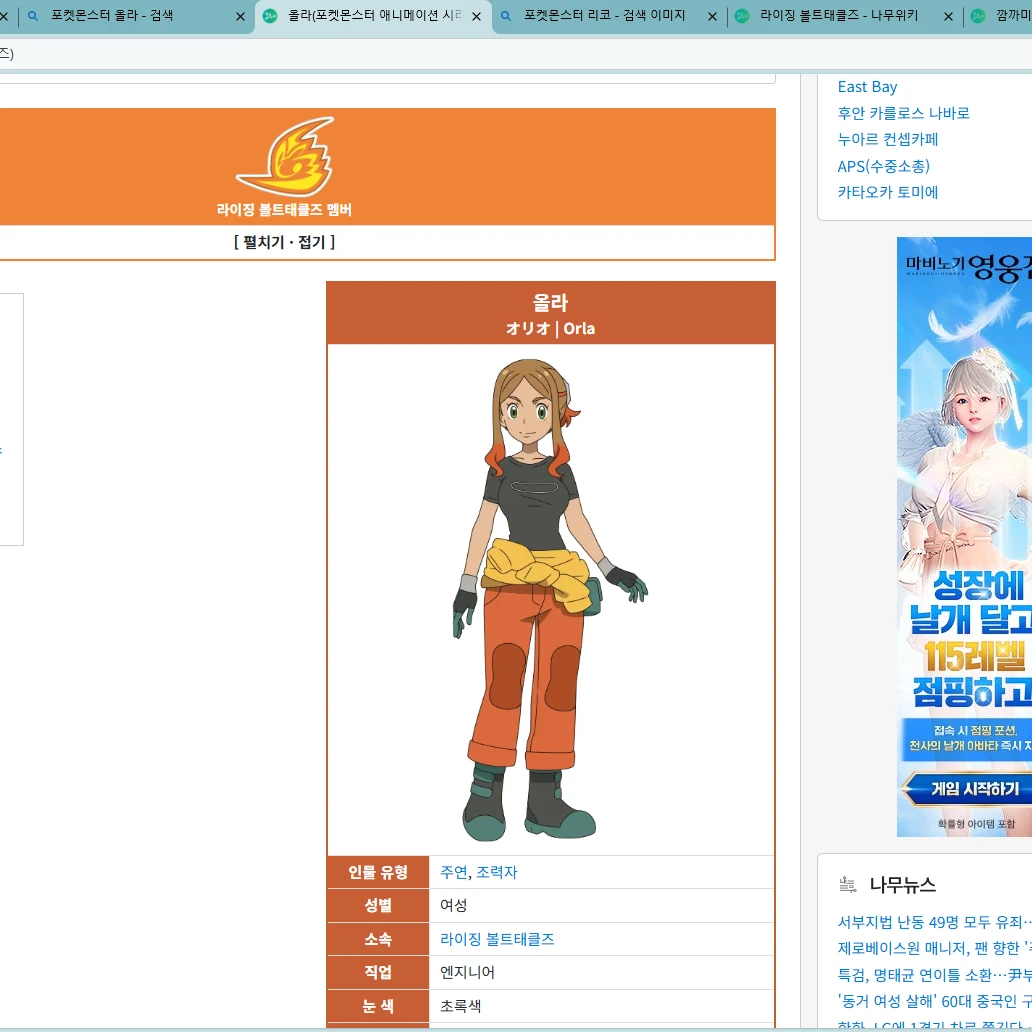The height and width of the screenshot is (1032, 1032).
Task: Click the 라이징 볼트태클즈 멤버 banner title
Action: [x=284, y=210]
